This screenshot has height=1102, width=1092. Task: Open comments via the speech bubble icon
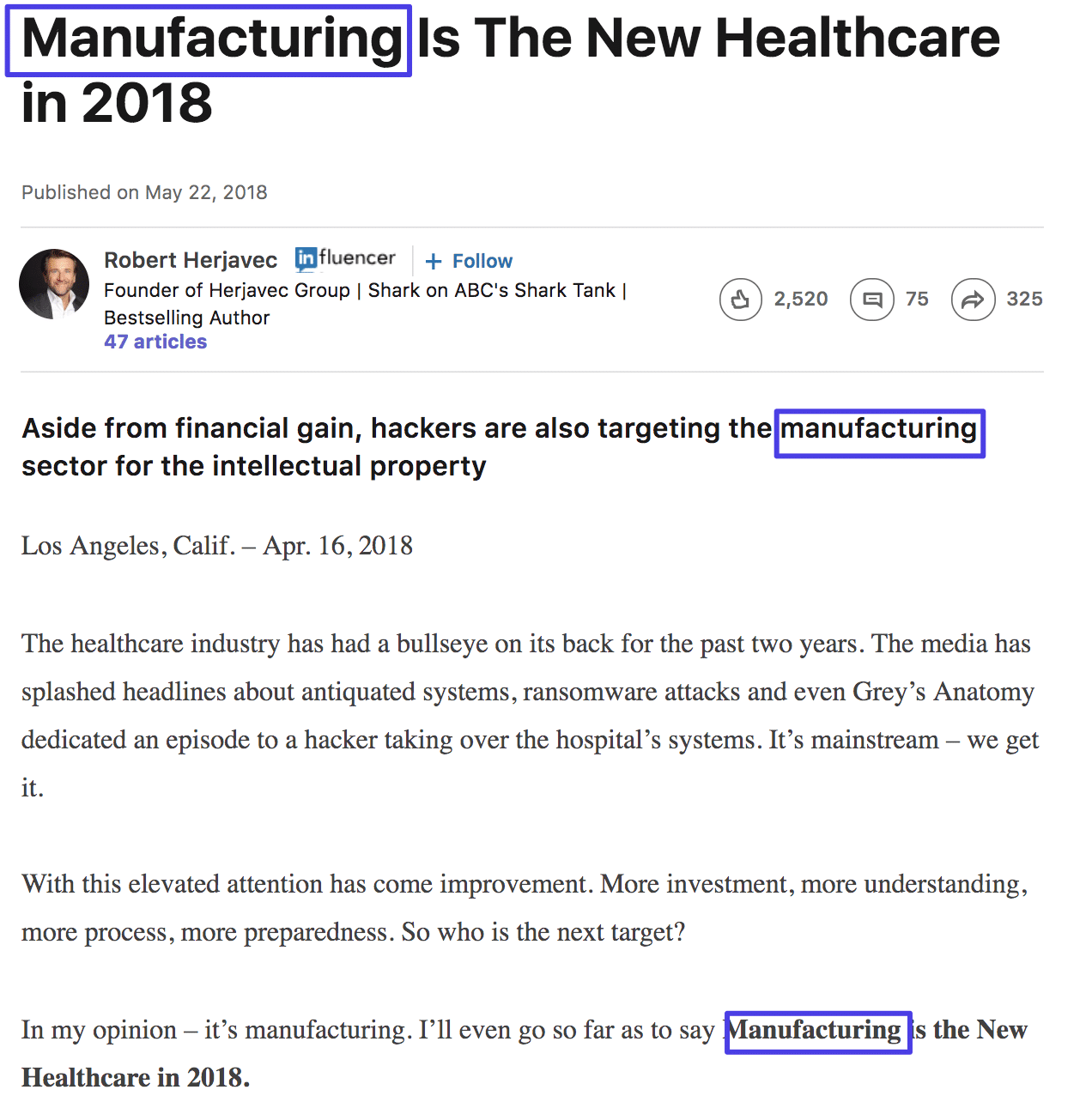click(x=871, y=300)
